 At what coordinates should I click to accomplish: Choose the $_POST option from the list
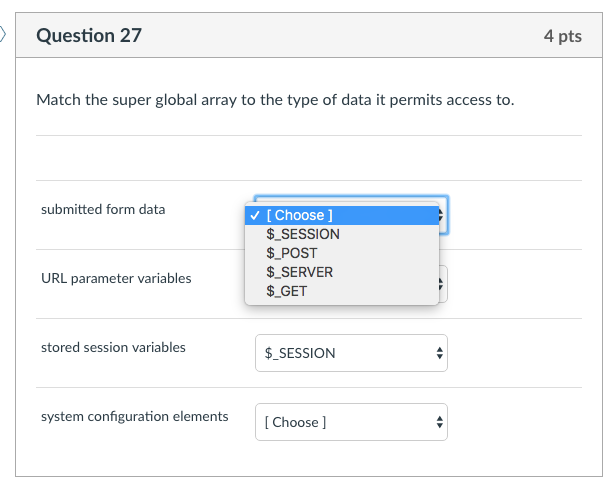coord(291,253)
